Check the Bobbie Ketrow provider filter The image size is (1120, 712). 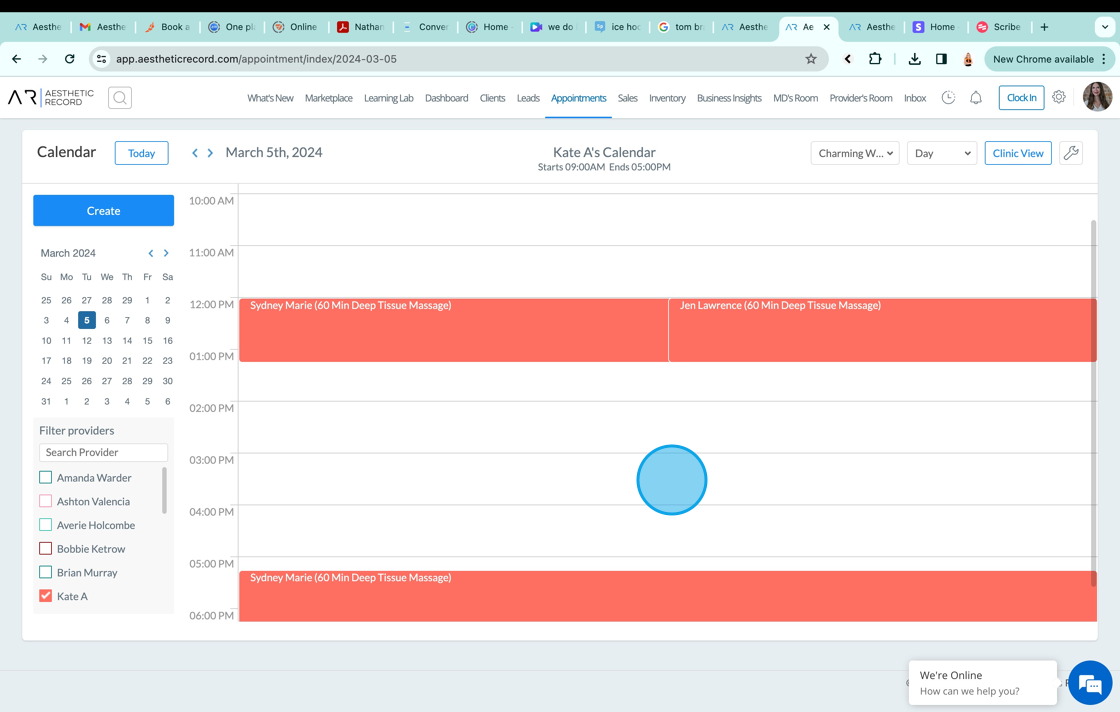coord(46,548)
